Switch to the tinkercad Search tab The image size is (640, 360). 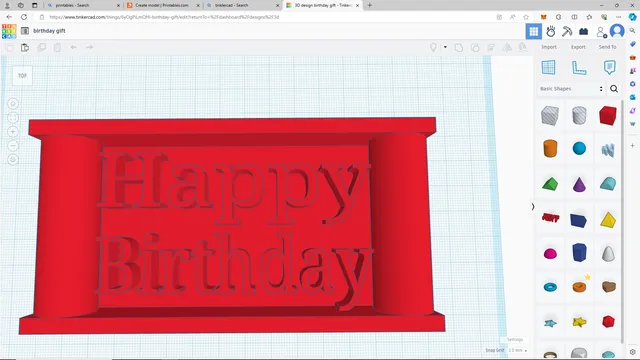point(242,5)
